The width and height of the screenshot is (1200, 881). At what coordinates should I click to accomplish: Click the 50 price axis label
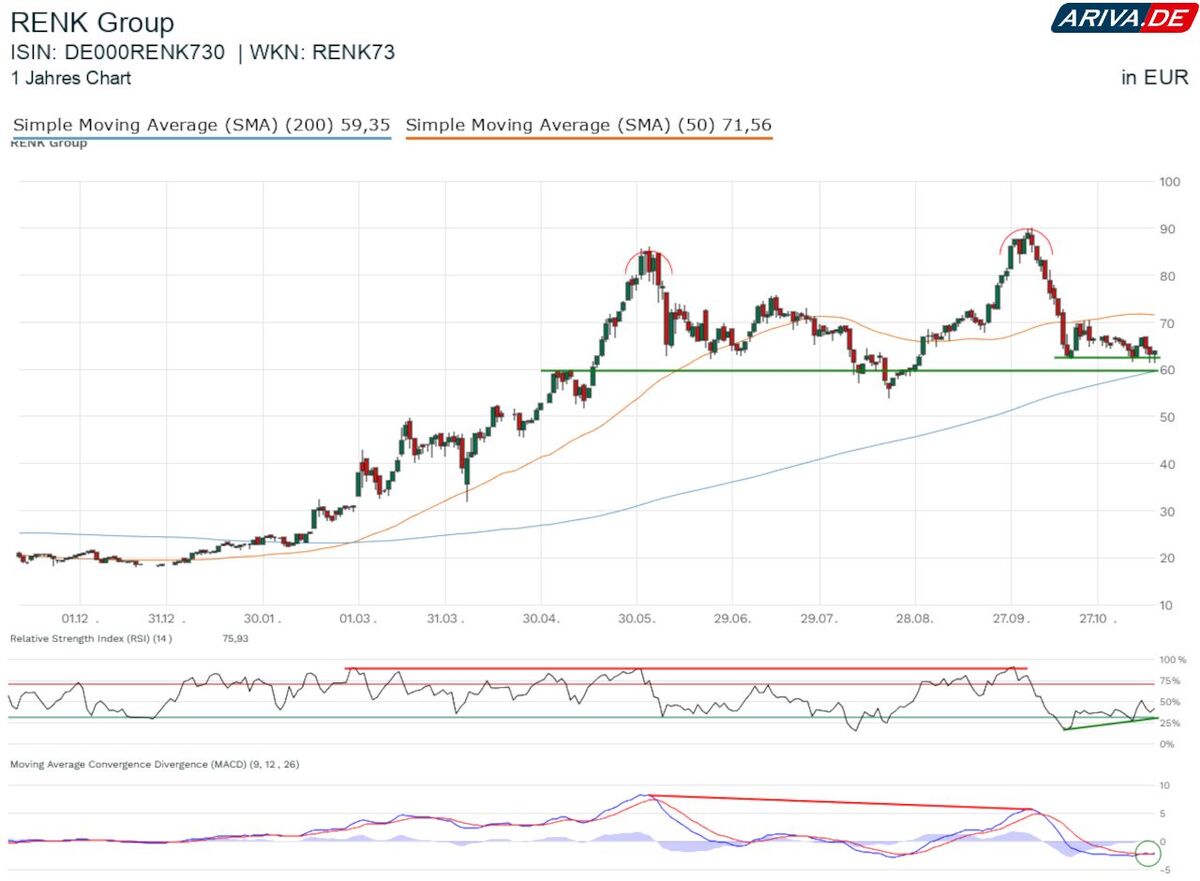coord(1166,417)
